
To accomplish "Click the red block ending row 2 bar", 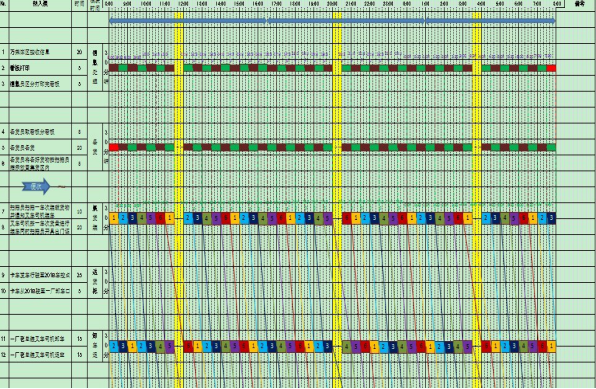I will [551, 68].
